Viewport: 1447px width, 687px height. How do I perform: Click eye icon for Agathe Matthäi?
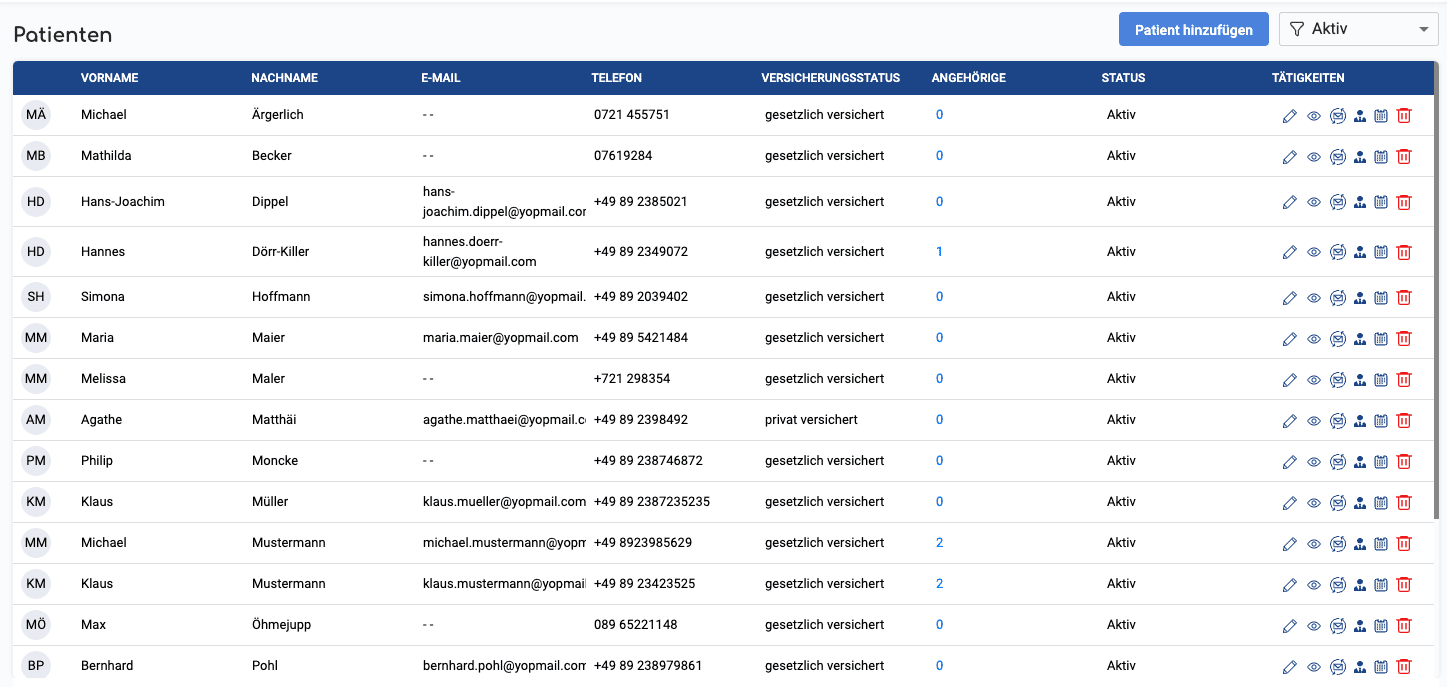(1314, 421)
